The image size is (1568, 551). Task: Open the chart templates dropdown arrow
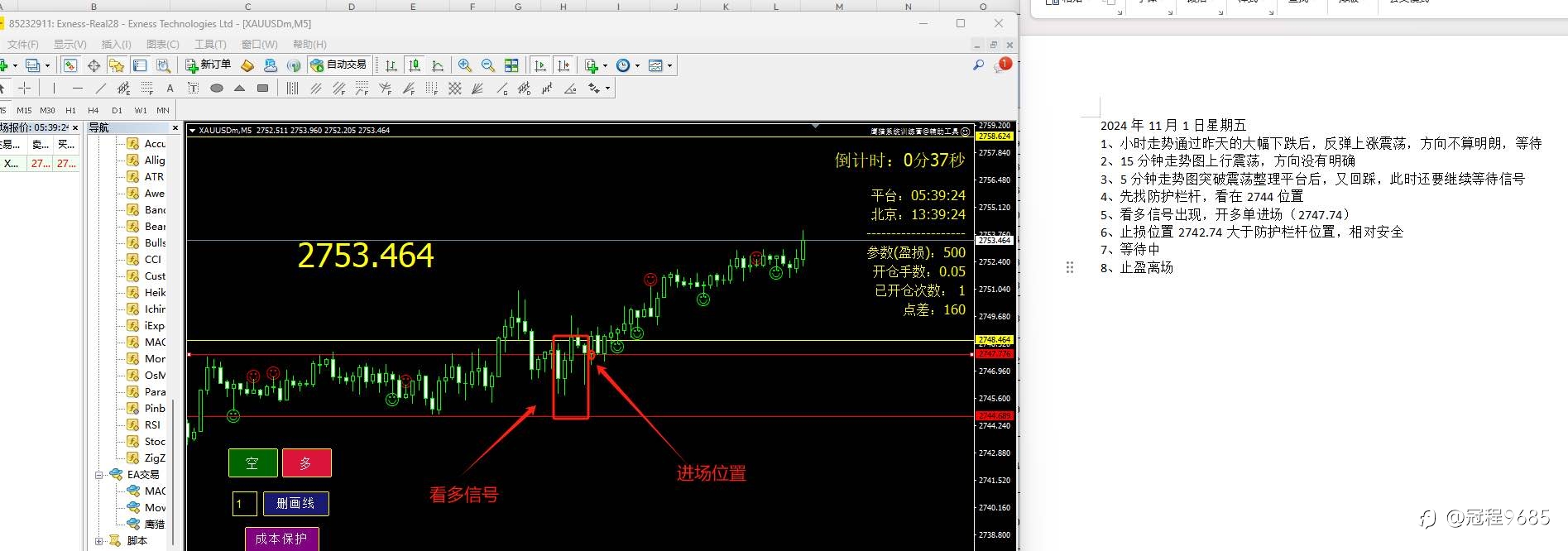click(x=669, y=65)
